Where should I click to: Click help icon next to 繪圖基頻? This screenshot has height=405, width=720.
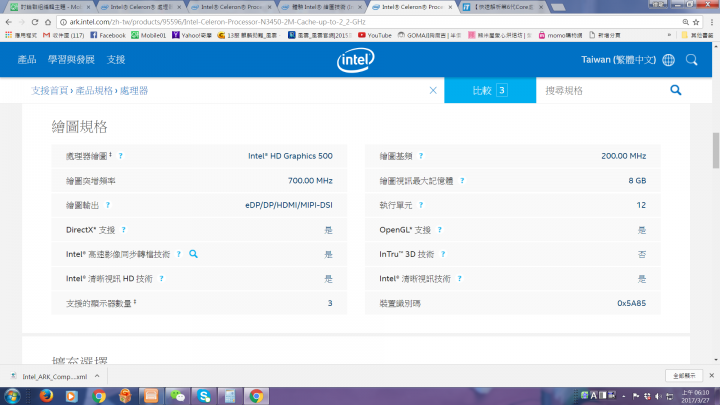tap(421, 156)
